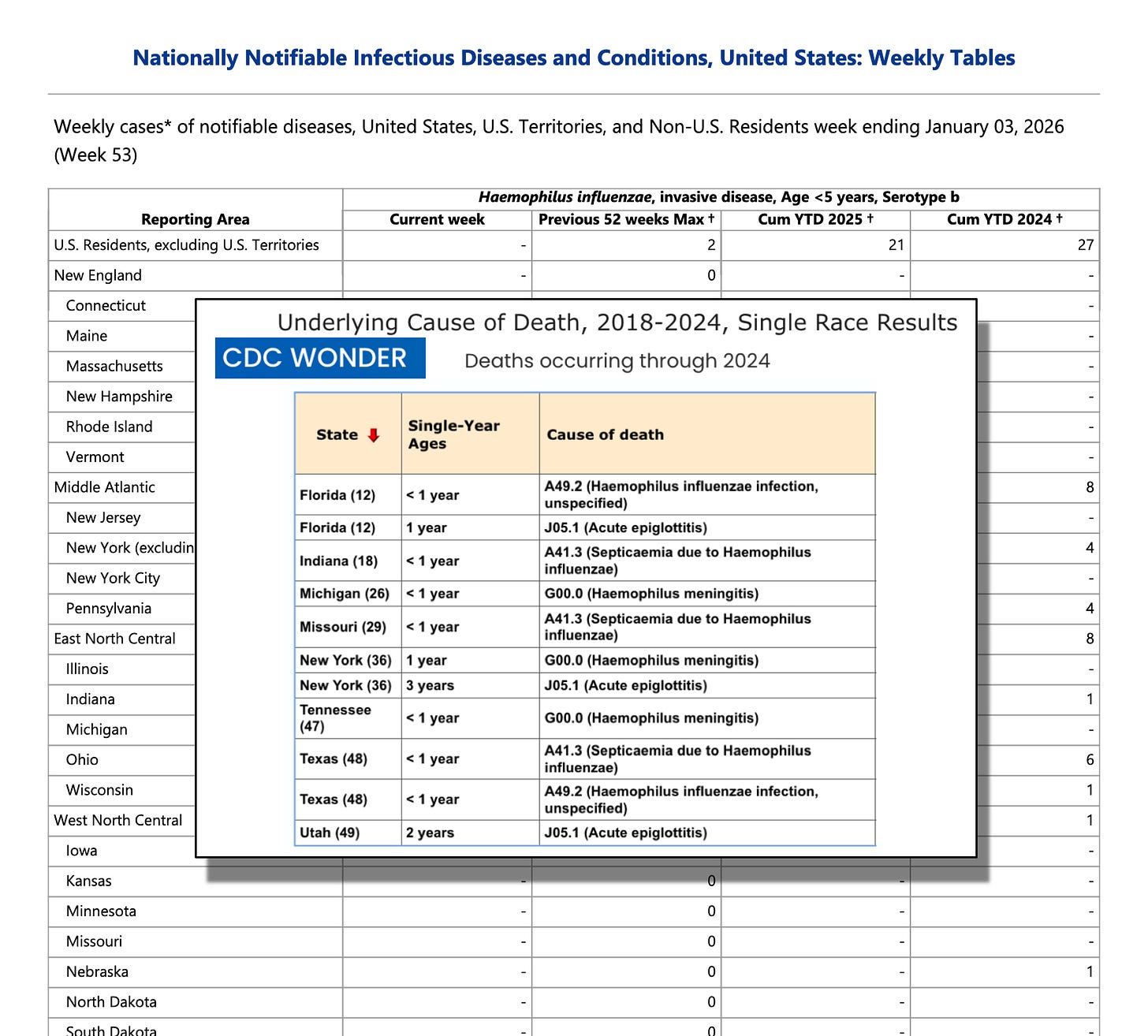Click the CDC WONDER logo banner
Viewport: 1148px width, 1036px height.
coord(320,358)
